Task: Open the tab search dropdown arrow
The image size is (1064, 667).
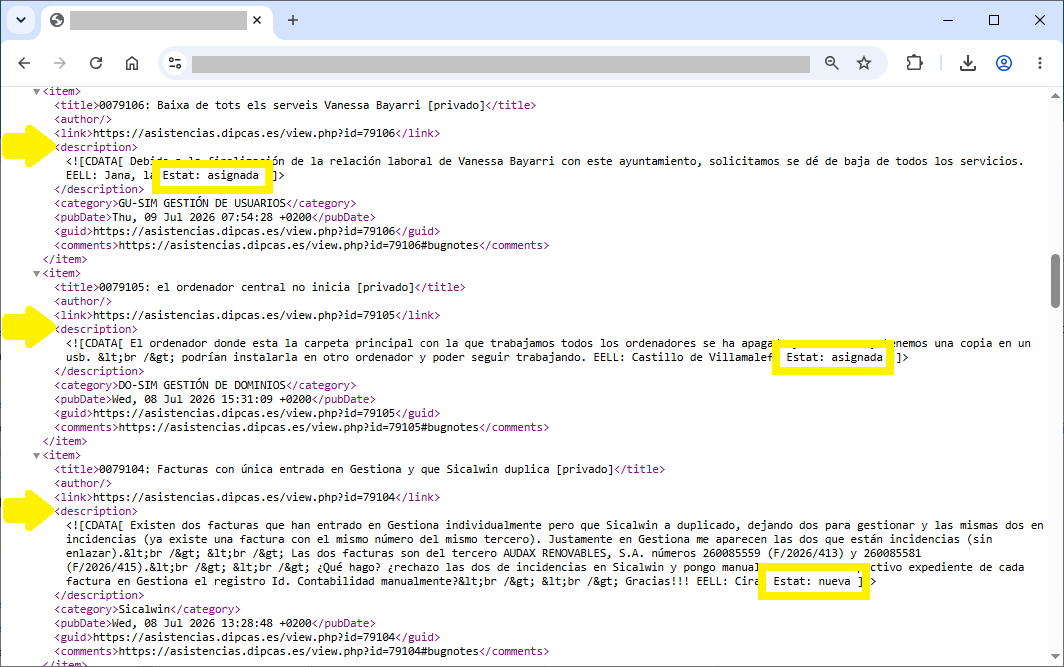Action: (x=21, y=20)
